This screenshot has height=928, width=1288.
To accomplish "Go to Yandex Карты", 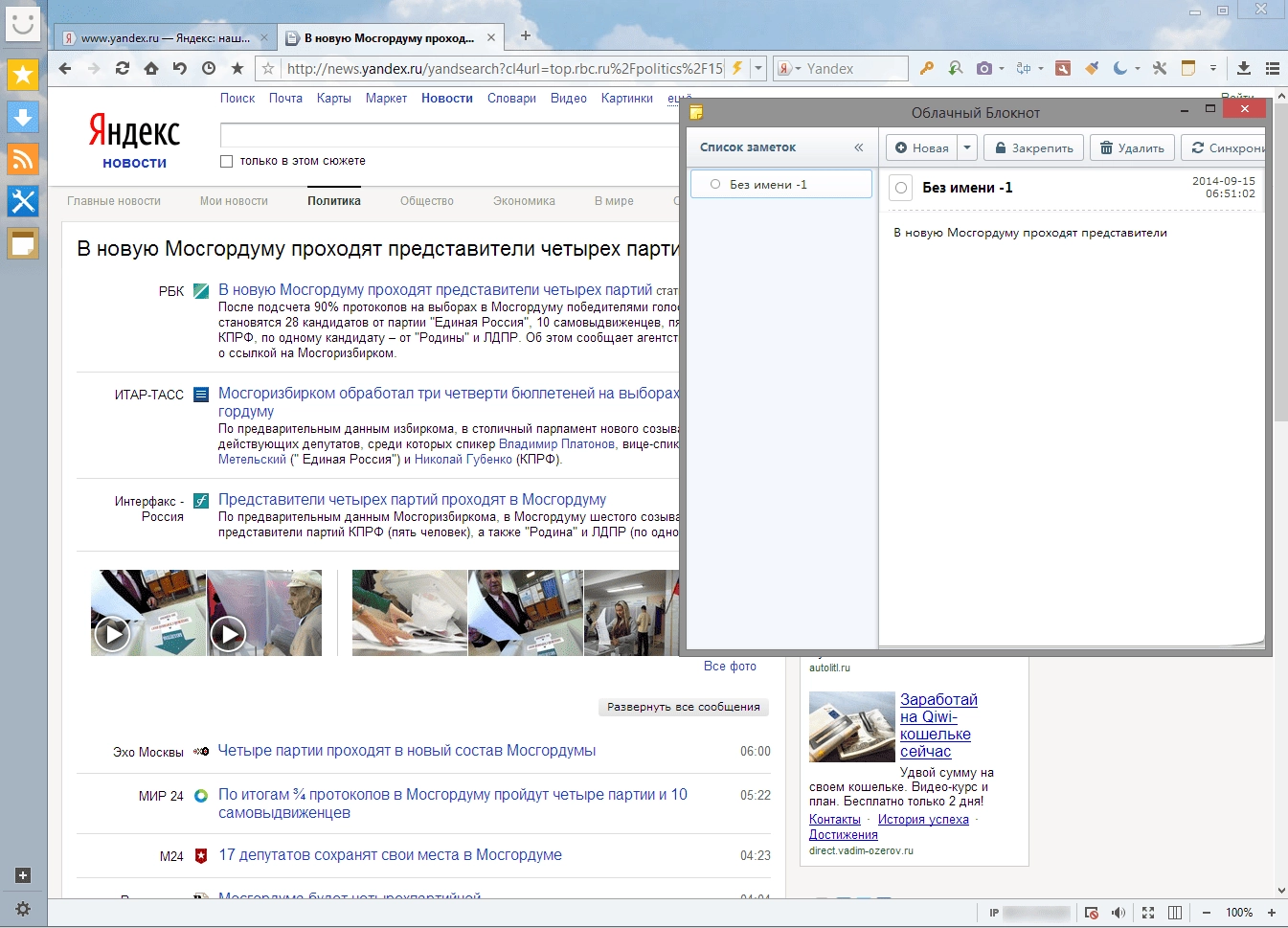I will click(x=334, y=98).
